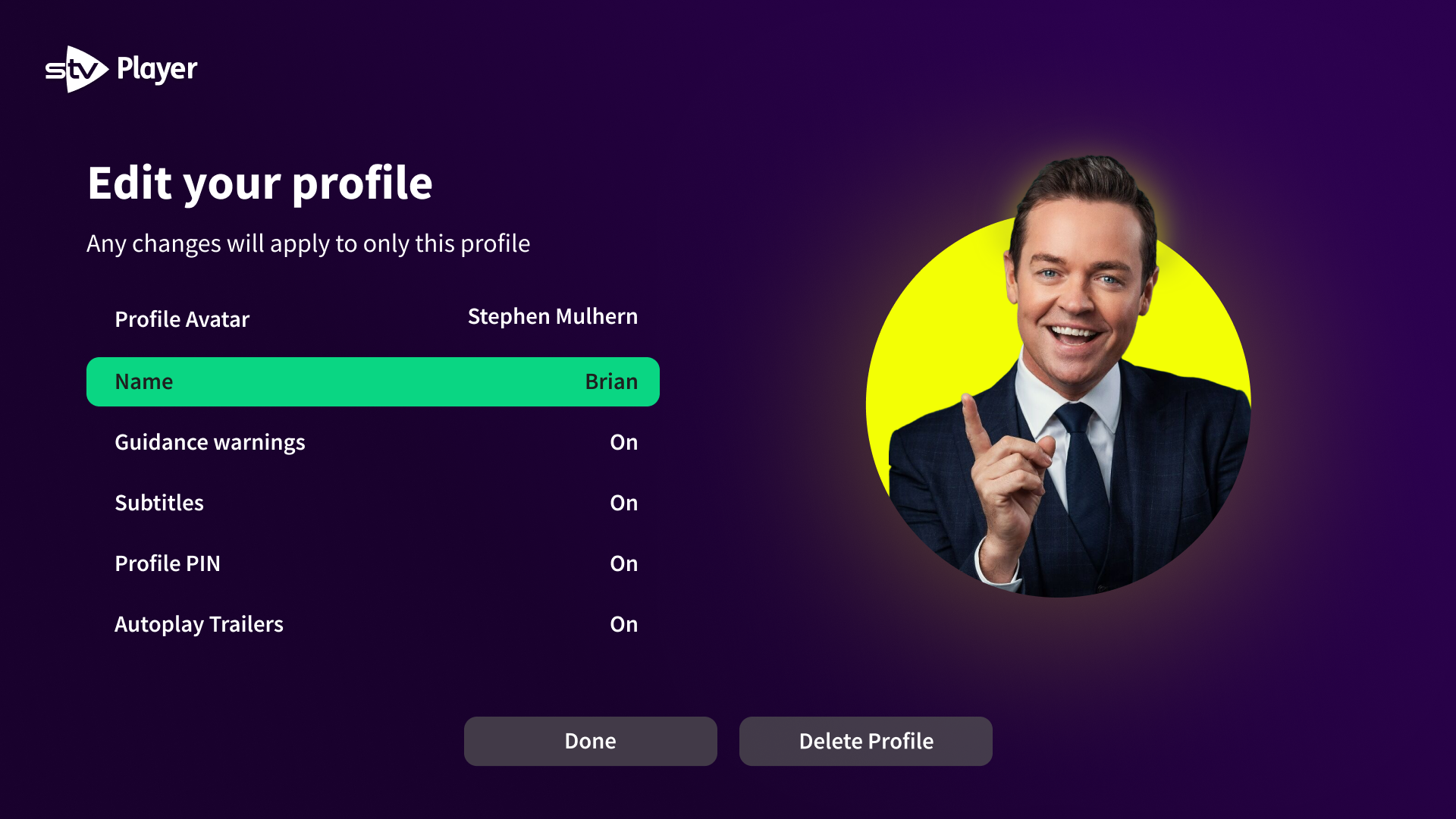
Task: Open the Guidance warnings option
Action: pyautogui.click(x=372, y=442)
